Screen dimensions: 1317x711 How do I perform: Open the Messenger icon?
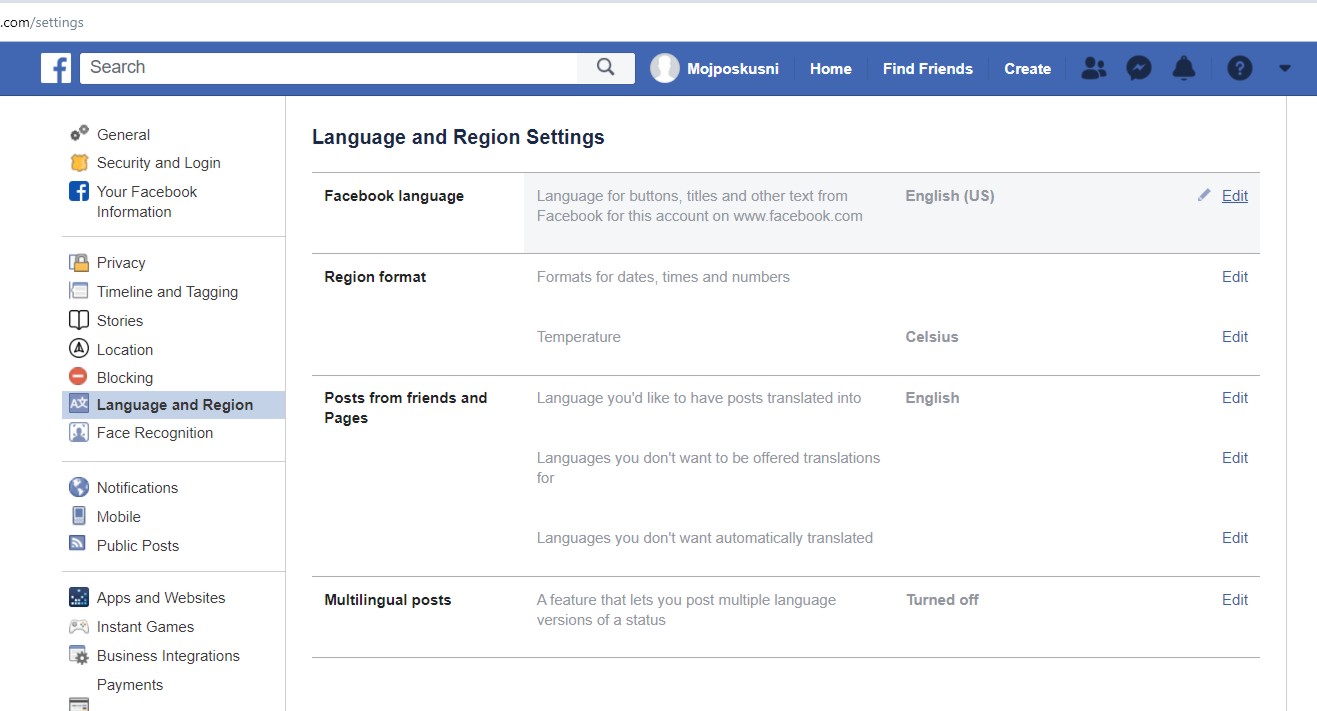(1138, 68)
